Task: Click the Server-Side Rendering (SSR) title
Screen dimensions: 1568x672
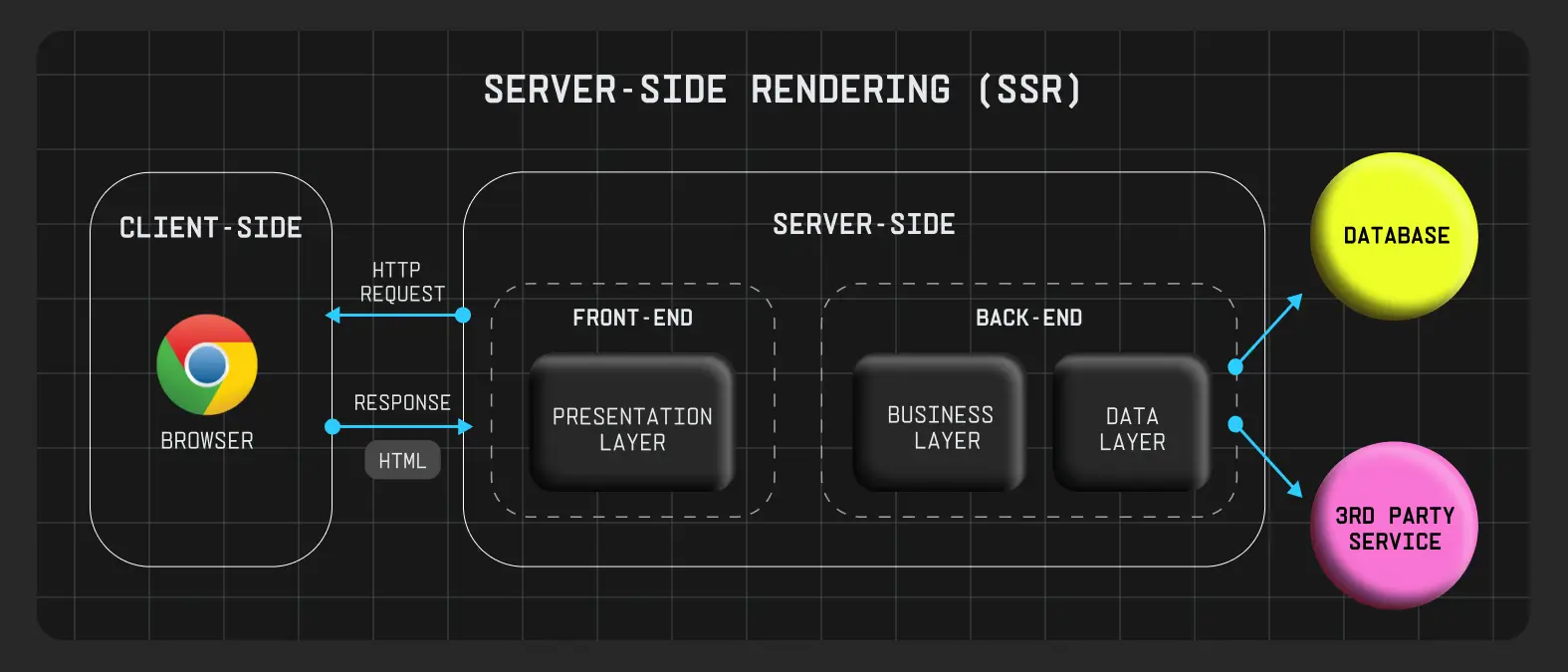Action: (x=783, y=91)
